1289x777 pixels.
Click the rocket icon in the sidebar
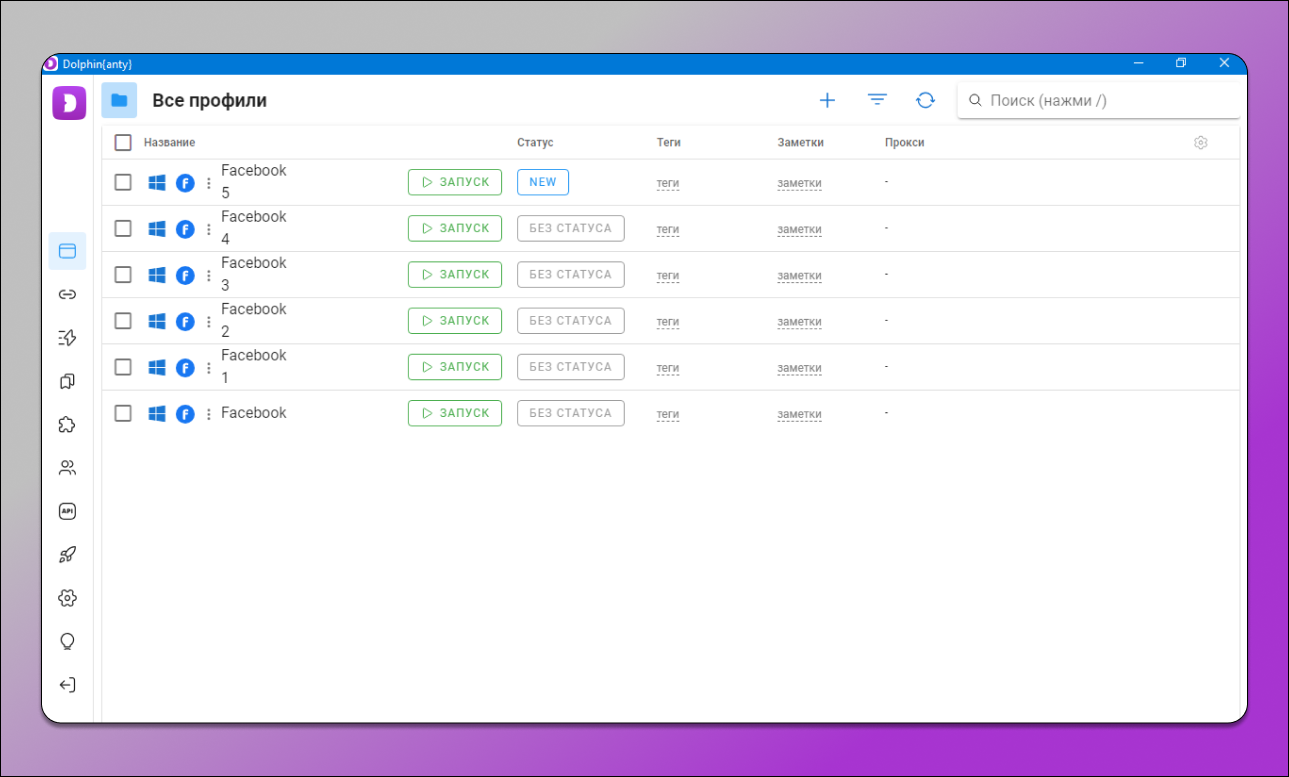[x=67, y=555]
